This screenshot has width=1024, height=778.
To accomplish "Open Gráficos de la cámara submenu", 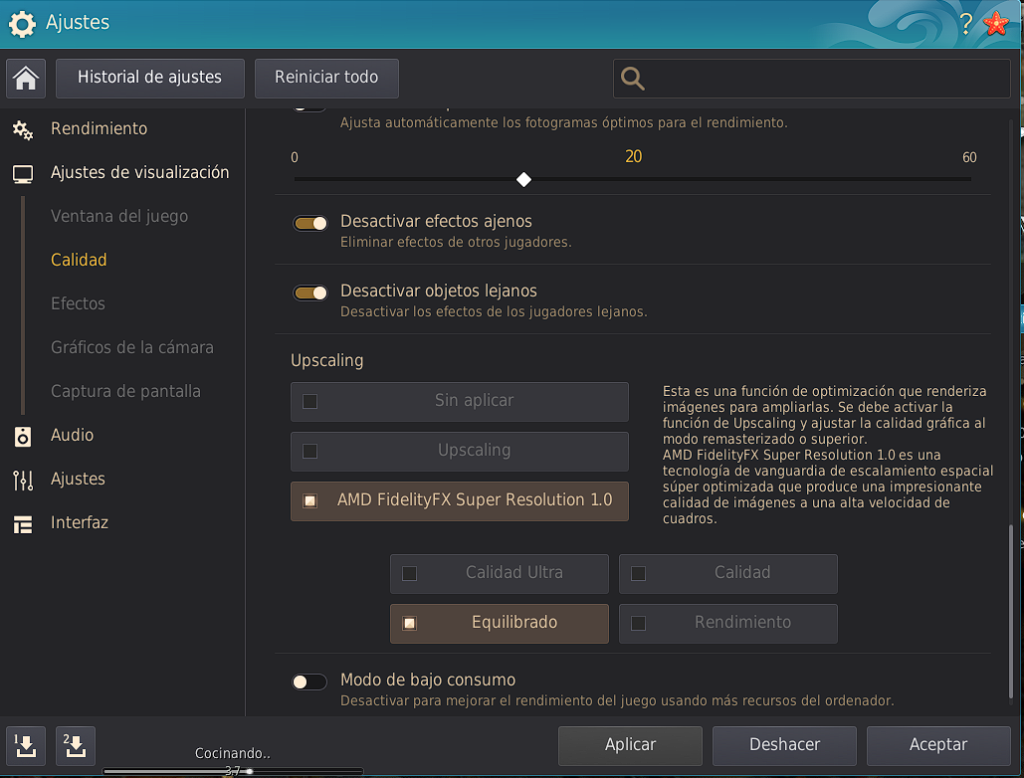I will (x=132, y=348).
